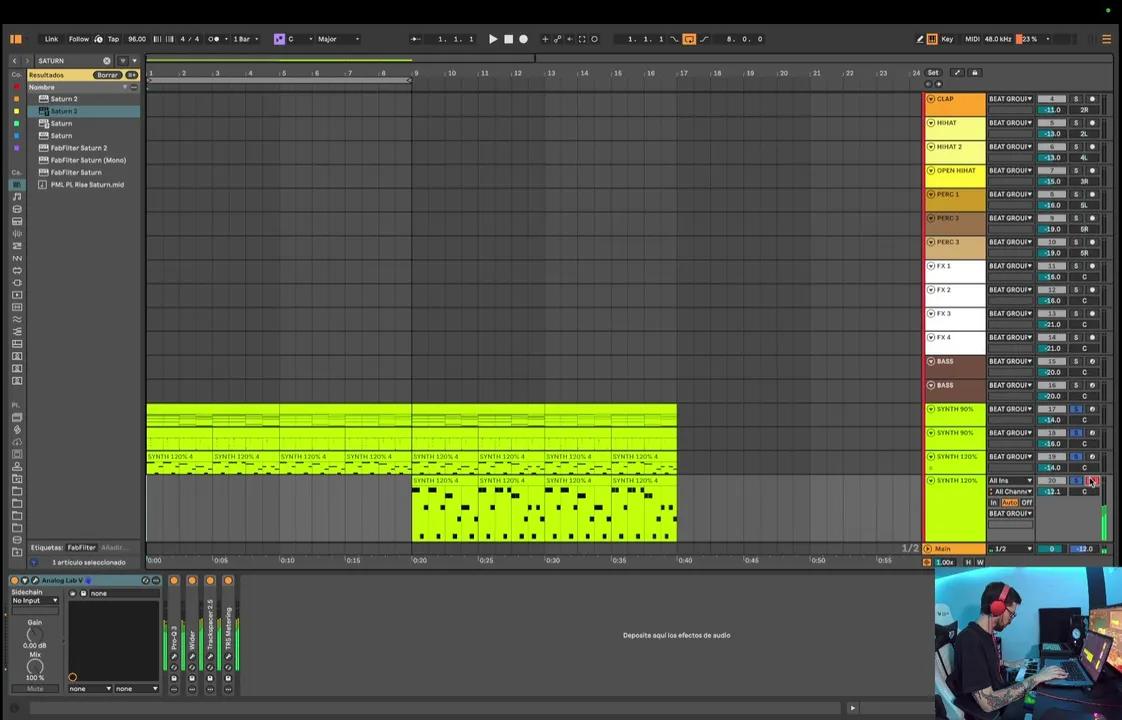Click the Punch-In switch icon
Image resolution: width=1122 pixels, height=720 pixels.
(x=674, y=39)
